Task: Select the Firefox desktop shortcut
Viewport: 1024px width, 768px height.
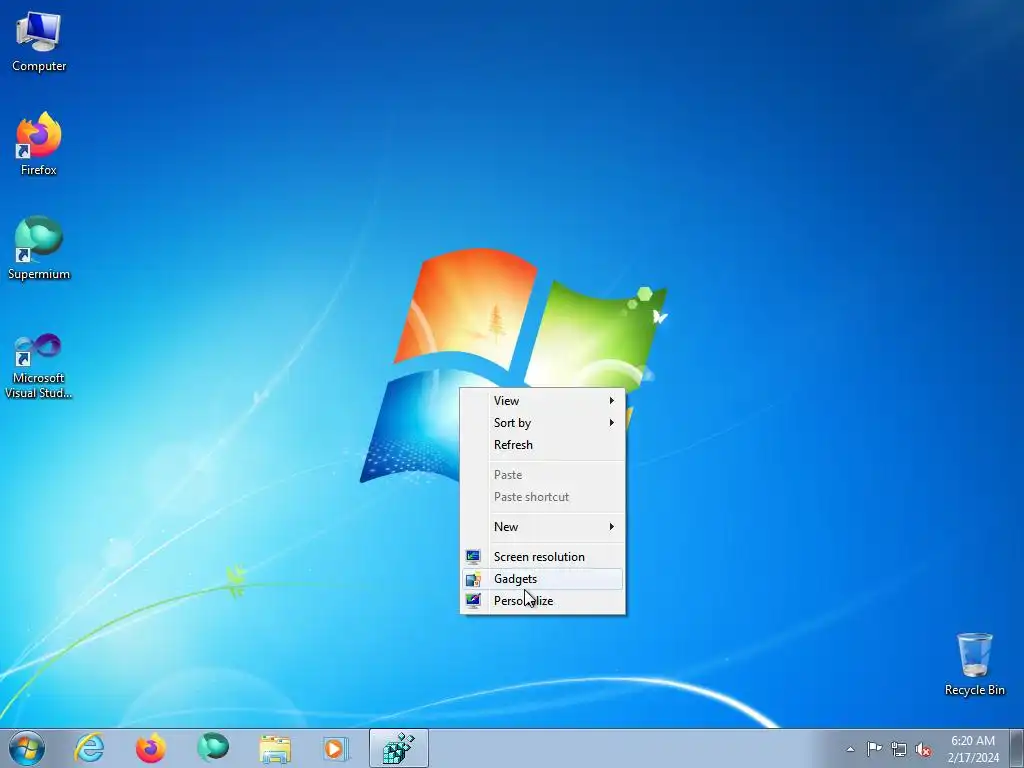Action: pyautogui.click(x=39, y=144)
